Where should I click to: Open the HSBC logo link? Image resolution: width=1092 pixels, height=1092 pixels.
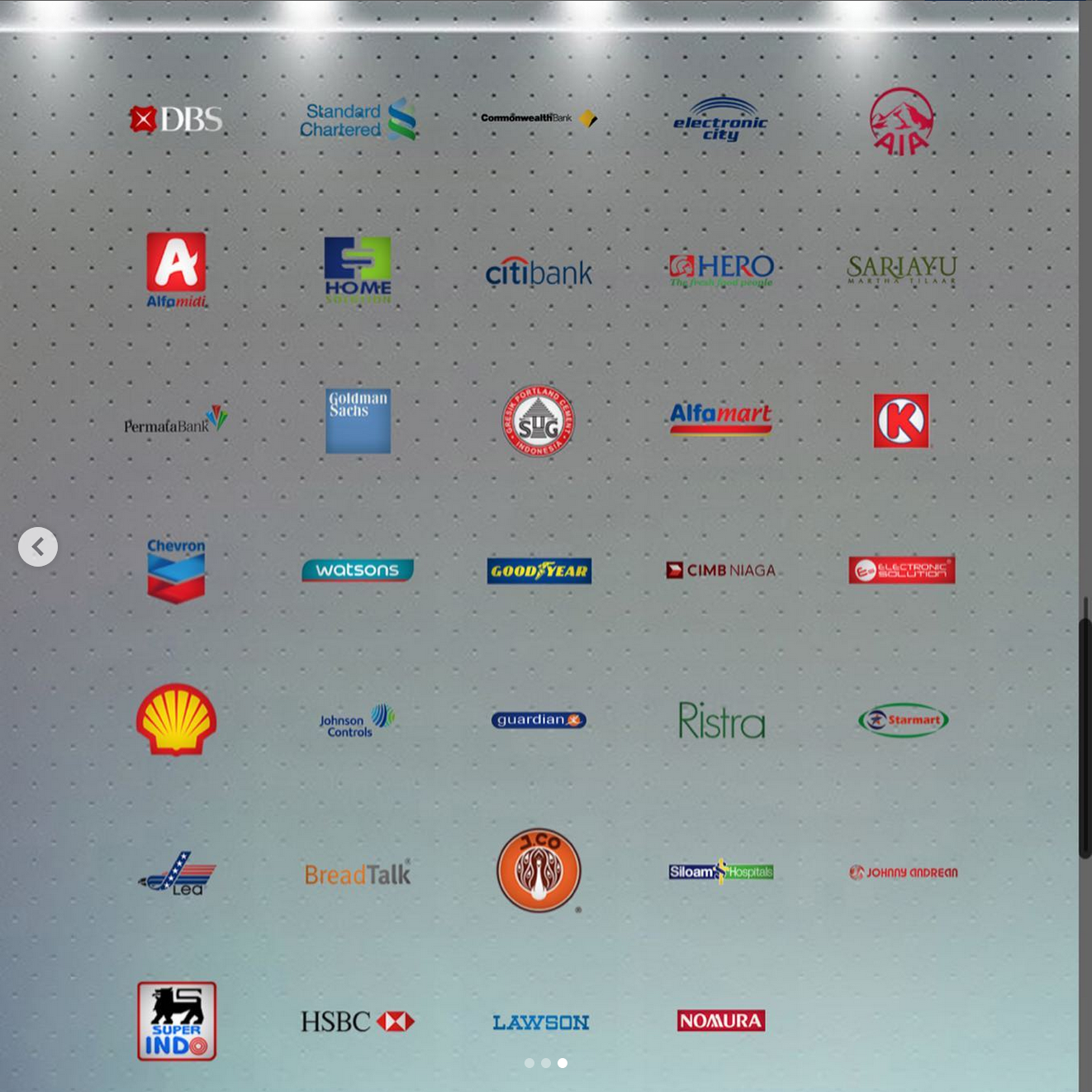pos(358,1022)
